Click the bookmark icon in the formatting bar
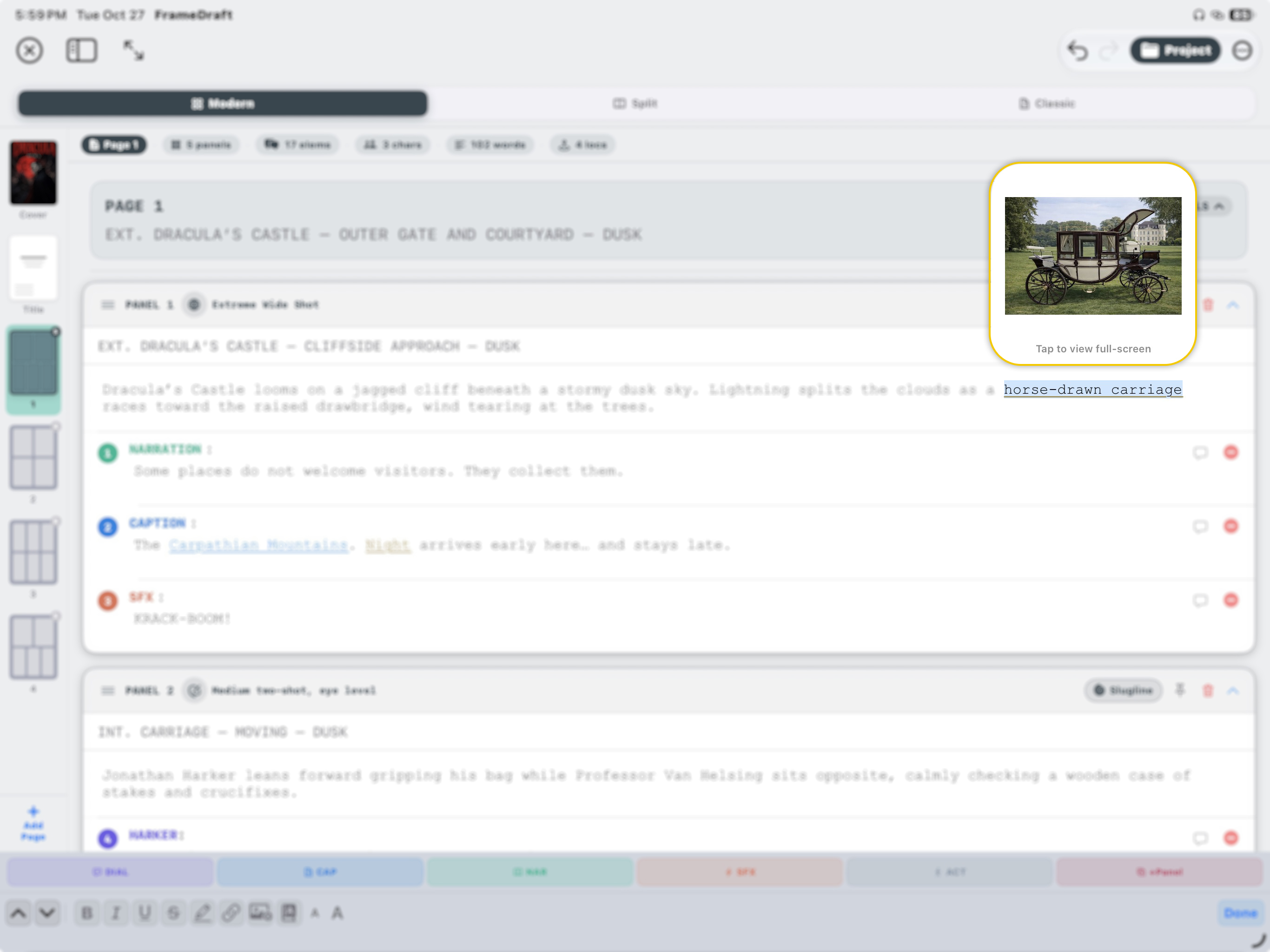 click(289, 912)
